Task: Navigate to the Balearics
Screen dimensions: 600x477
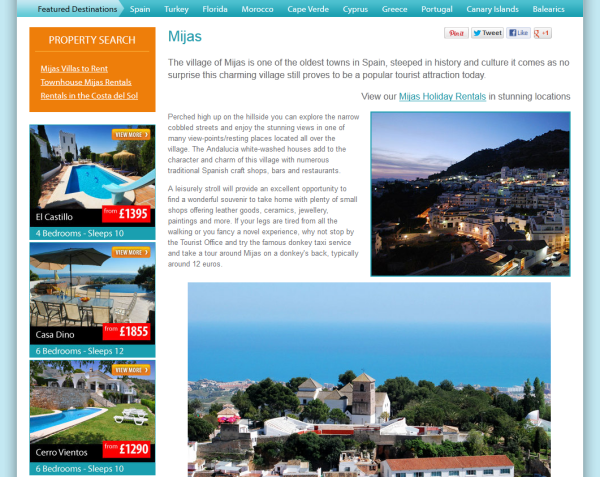Action: (548, 9)
